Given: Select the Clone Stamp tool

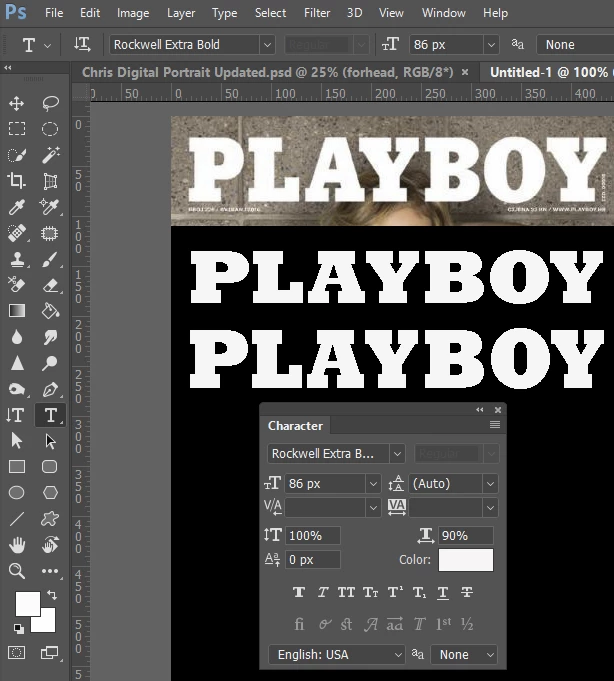Looking at the screenshot, I should click(17, 259).
